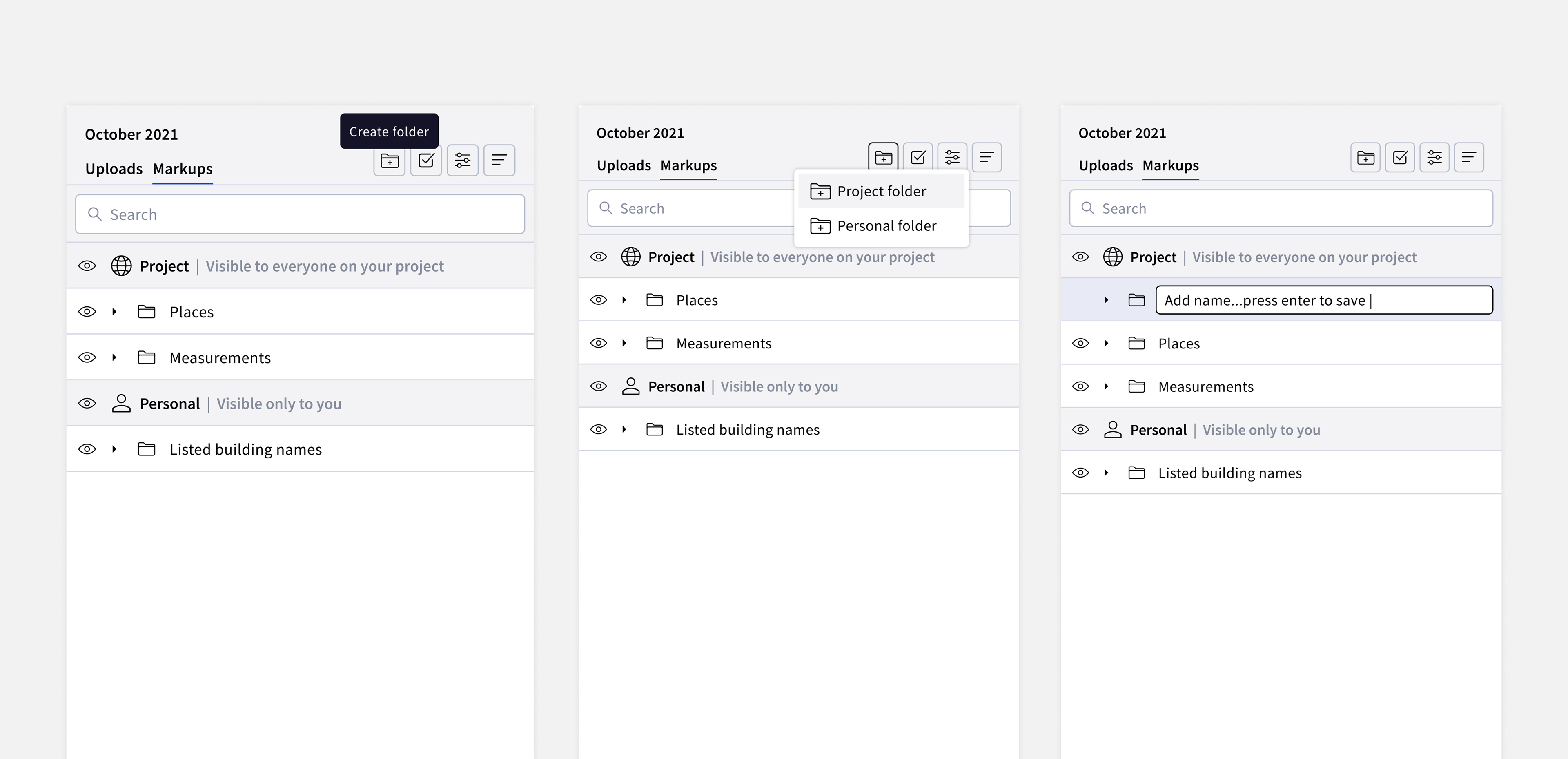This screenshot has height=759, width=1568.
Task: Toggle Places visibility eye in left panel
Action: [x=87, y=312]
